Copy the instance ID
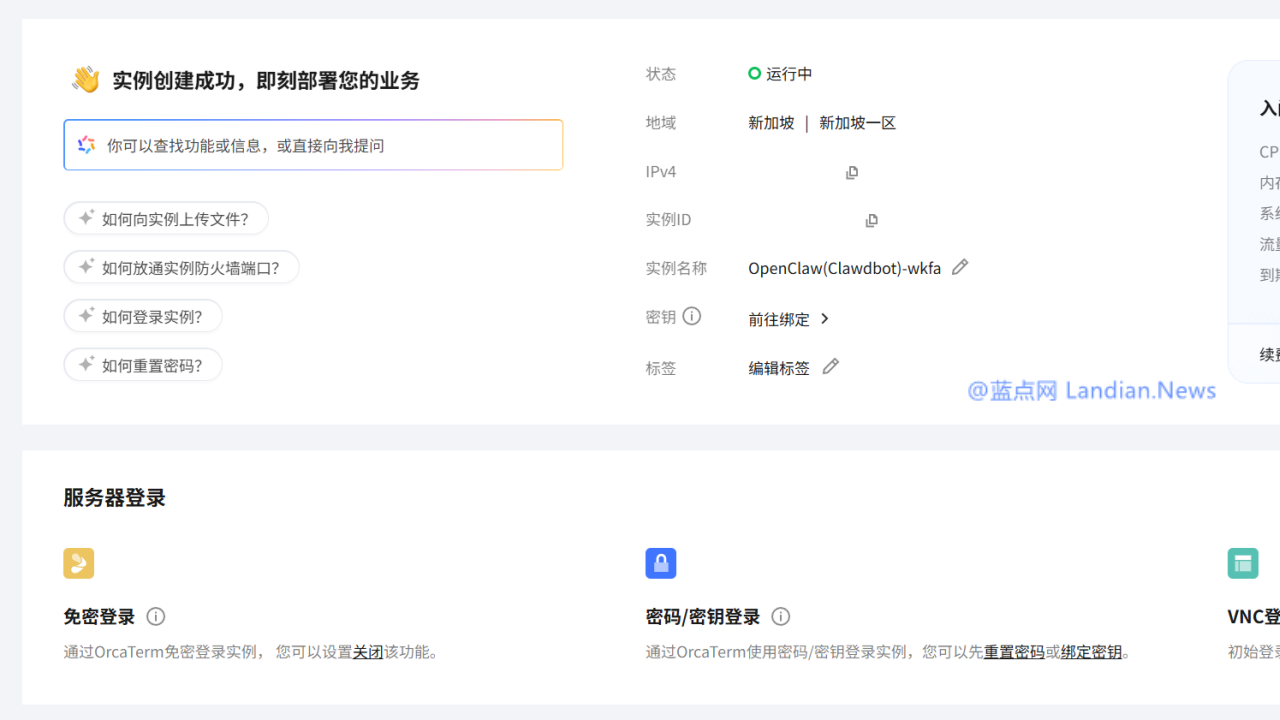 (x=870, y=220)
